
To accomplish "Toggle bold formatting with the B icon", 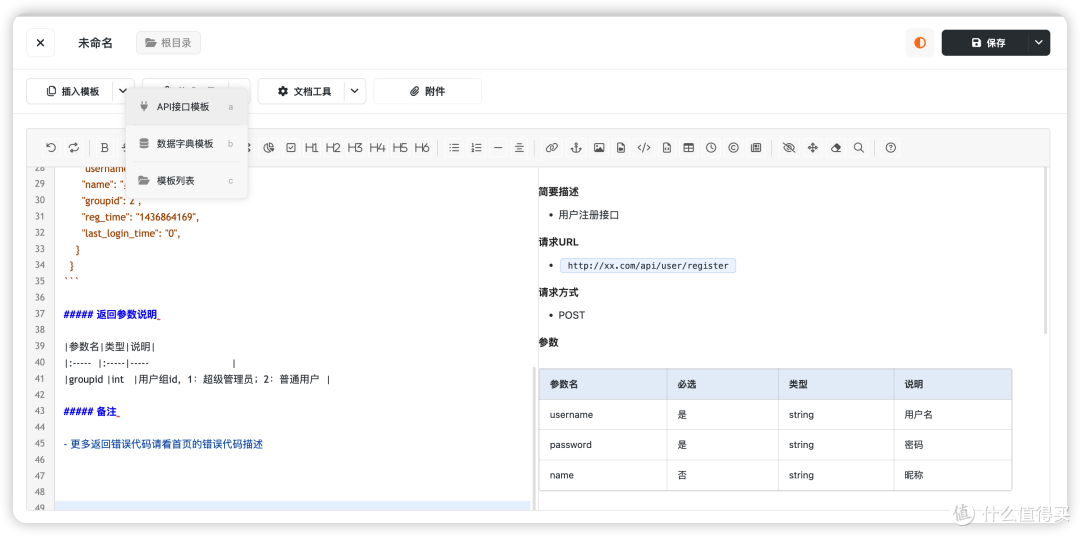I will tap(105, 147).
